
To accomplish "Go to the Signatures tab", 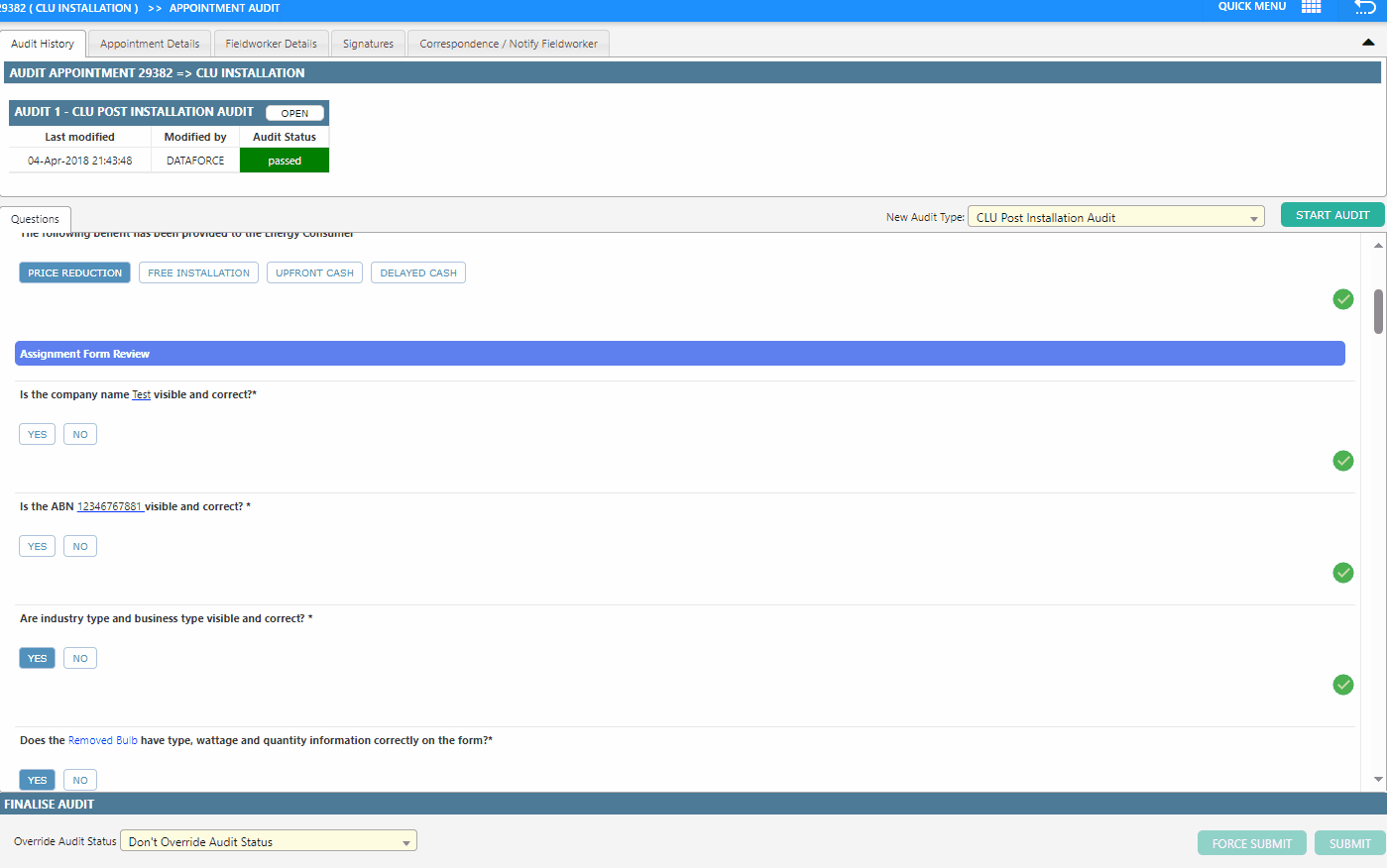I will click(x=368, y=44).
